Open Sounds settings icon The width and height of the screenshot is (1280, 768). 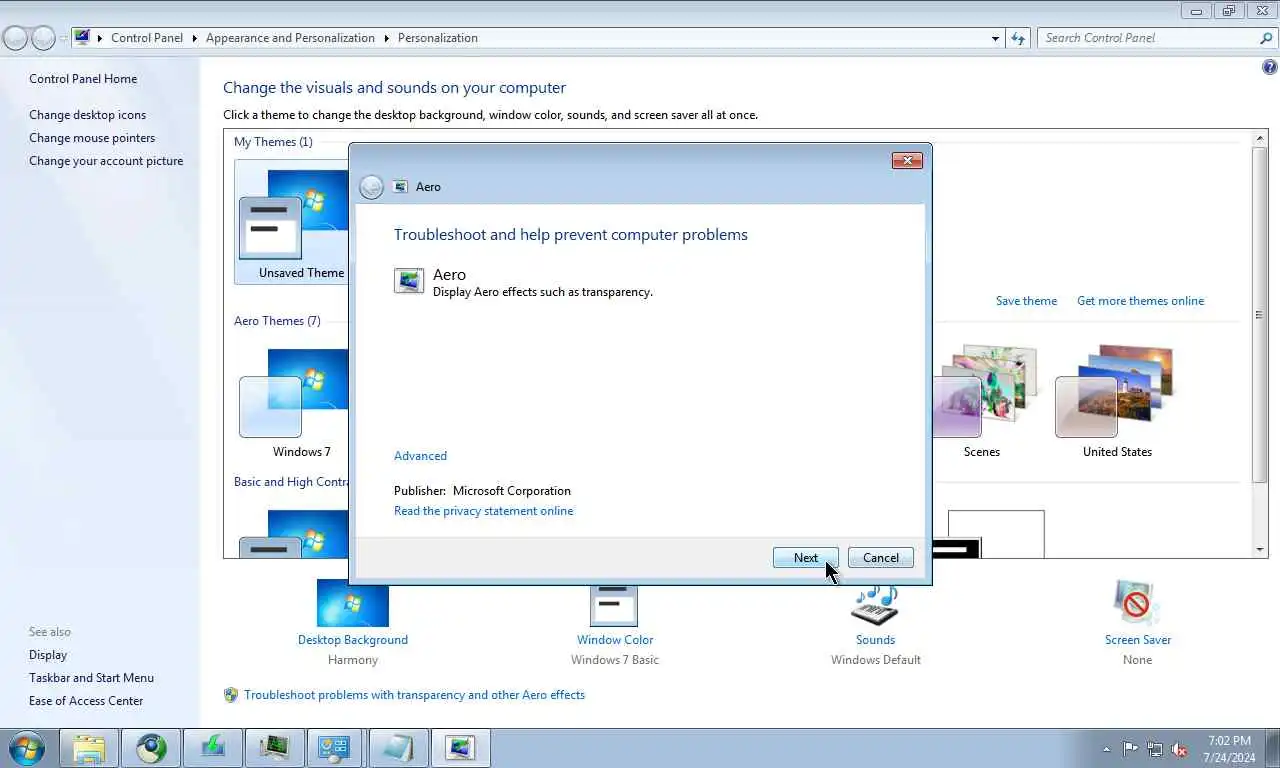click(x=875, y=603)
